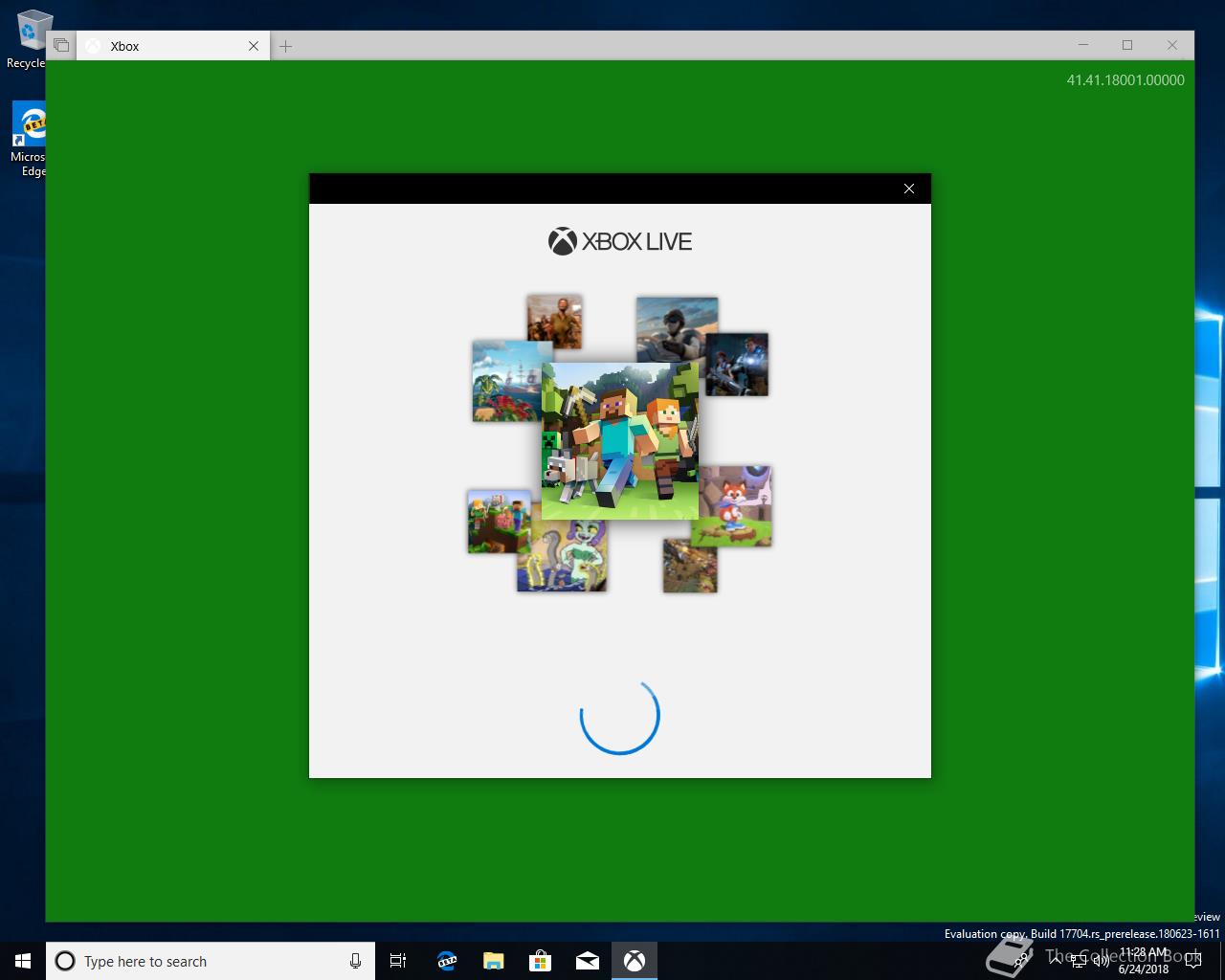
Task: Close the Xbox Live sign-in dialog
Action: tap(909, 189)
